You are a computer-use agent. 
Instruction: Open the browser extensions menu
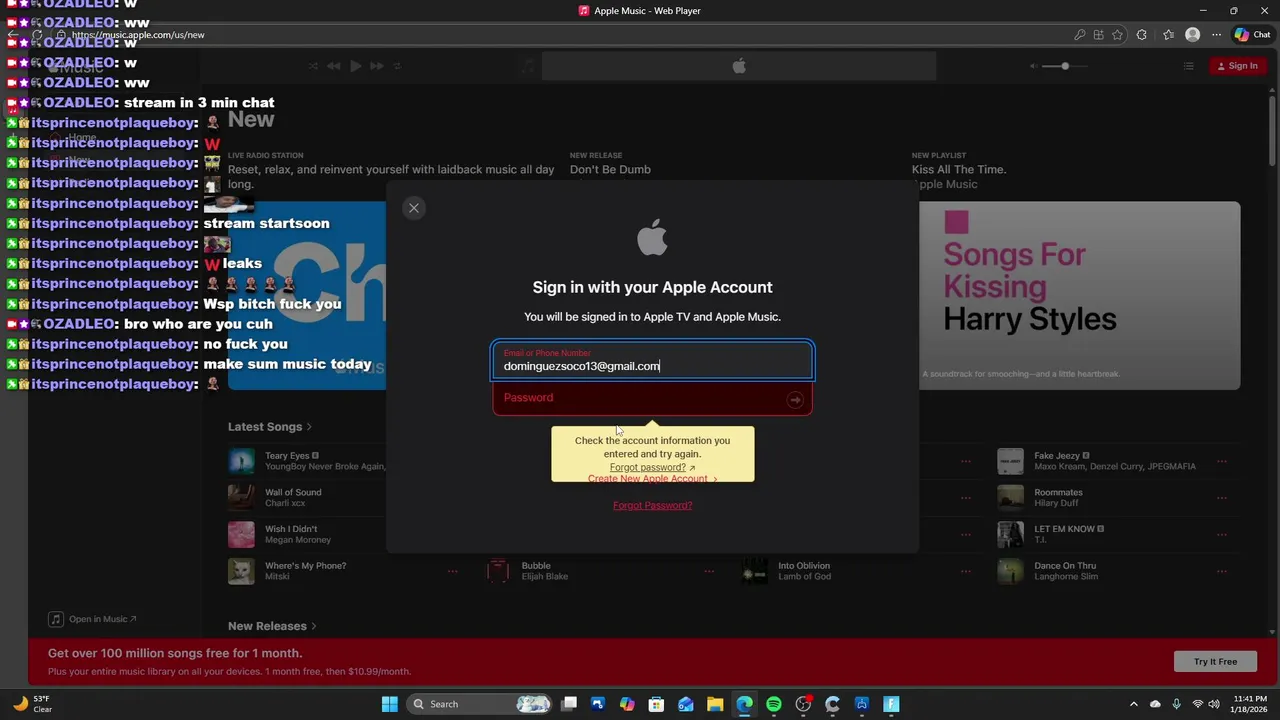1142,35
